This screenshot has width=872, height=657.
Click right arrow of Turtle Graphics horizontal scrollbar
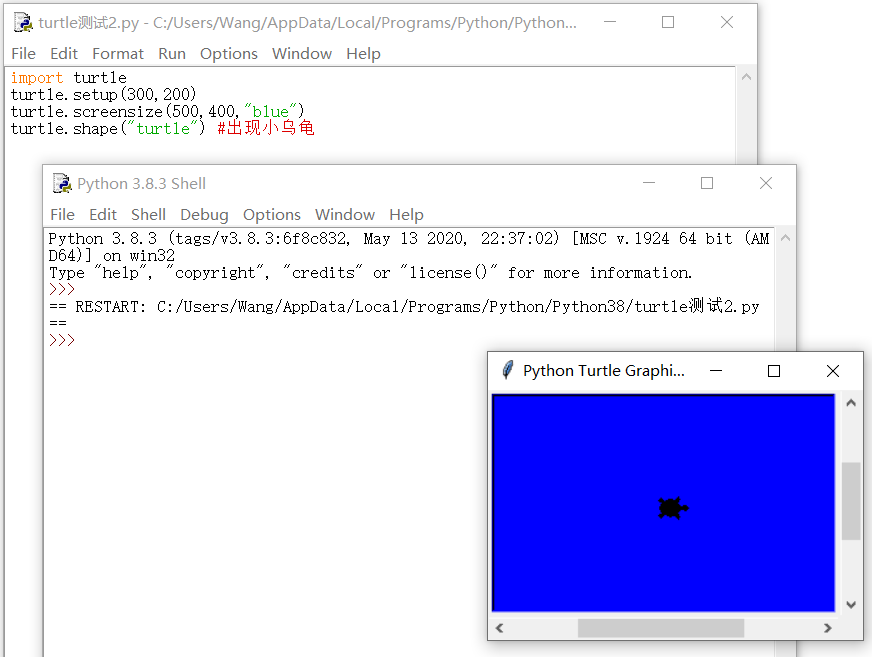(828, 628)
